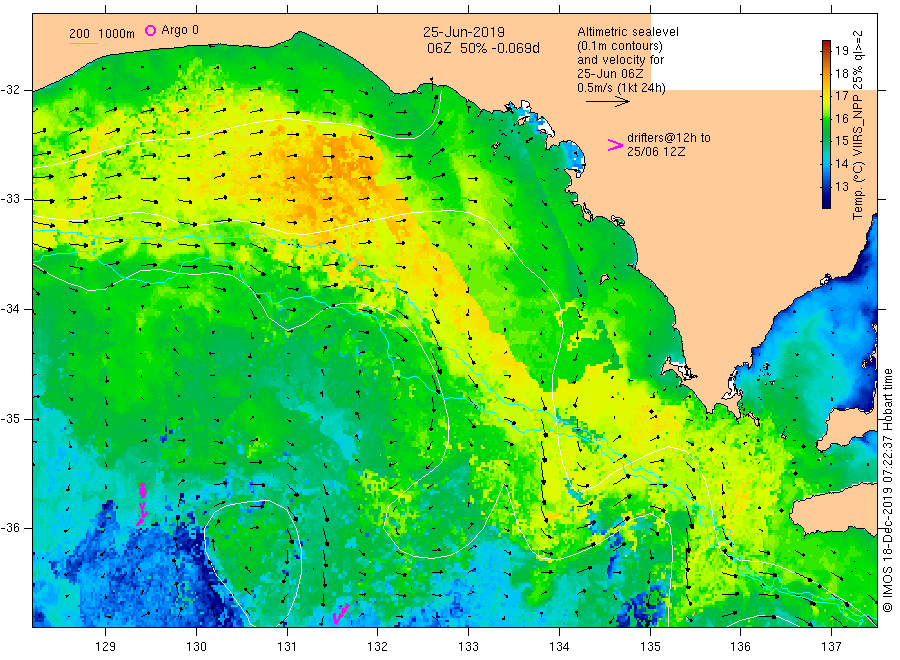Image resolution: width=900 pixels, height=660 pixels.
Task: Click the cyan isobath legend line
Action: coord(83,43)
